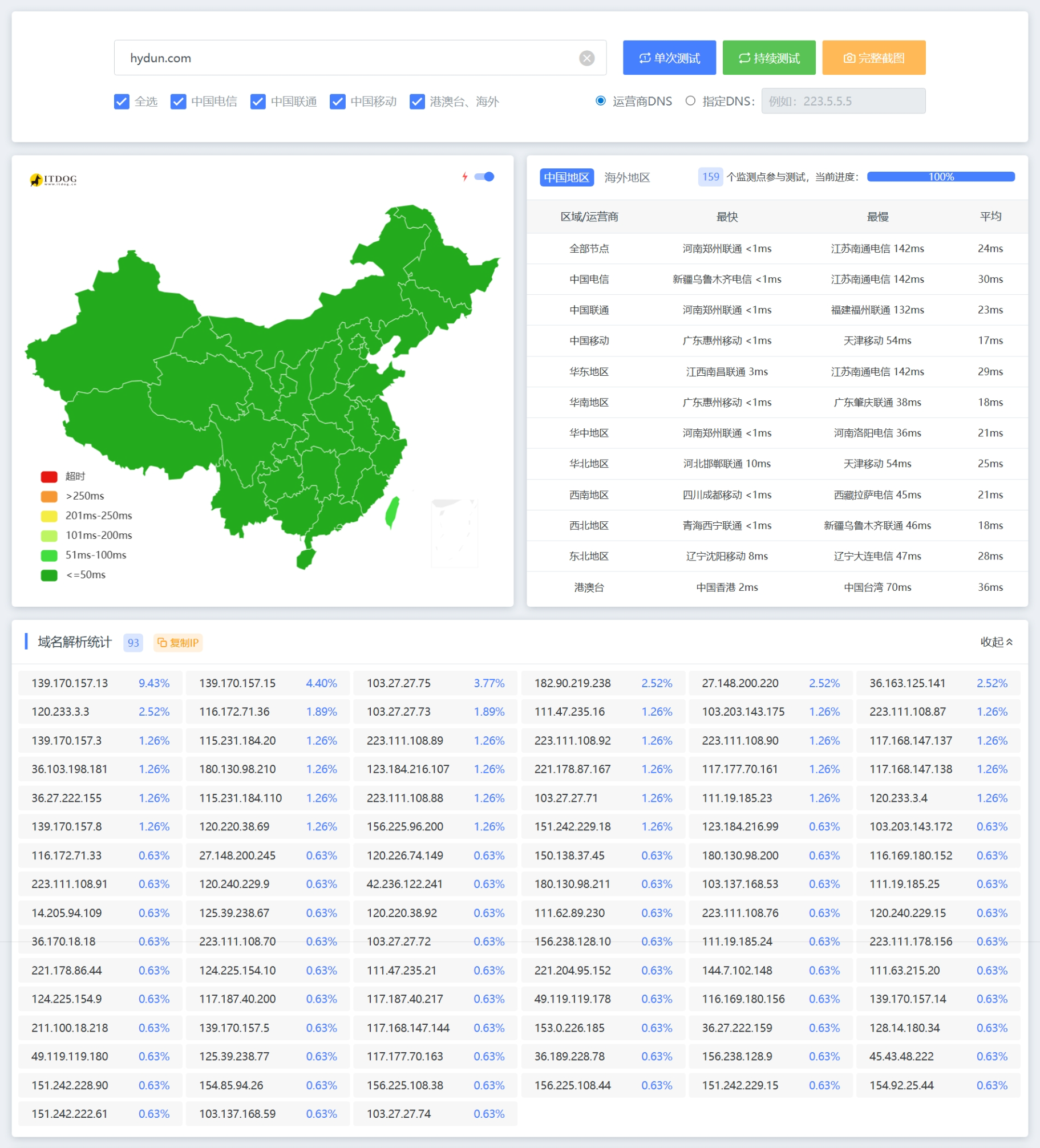Click the dark green <=50ms legend swatch
The height and width of the screenshot is (1148, 1040).
pyautogui.click(x=49, y=575)
